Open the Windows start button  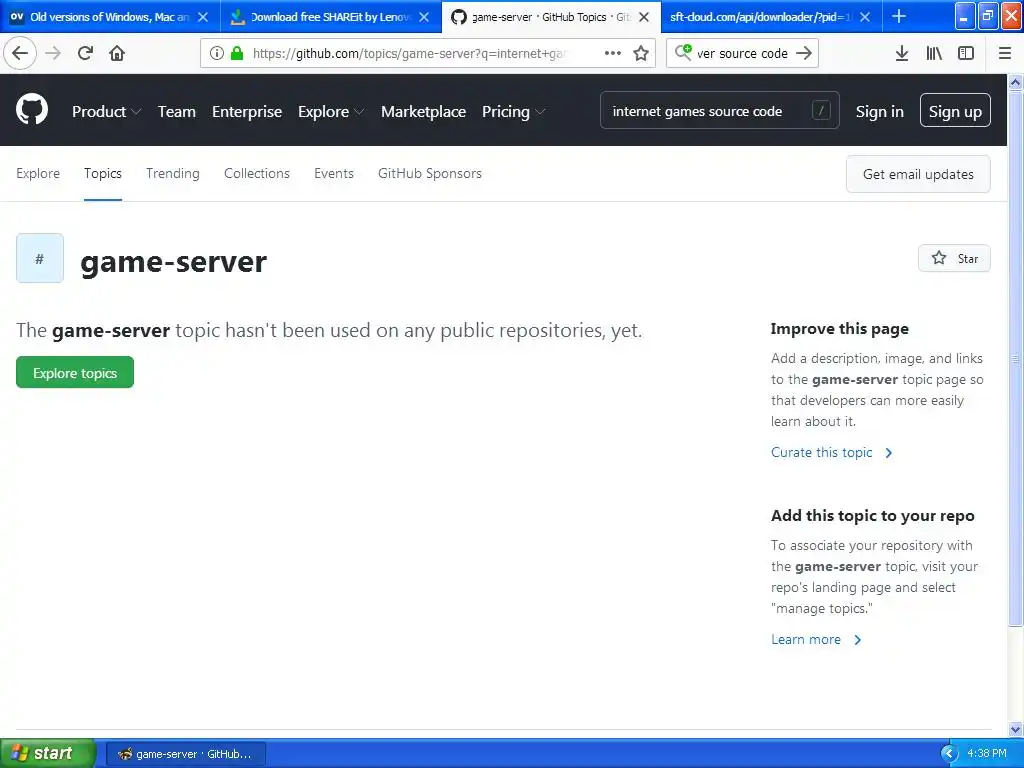48,753
